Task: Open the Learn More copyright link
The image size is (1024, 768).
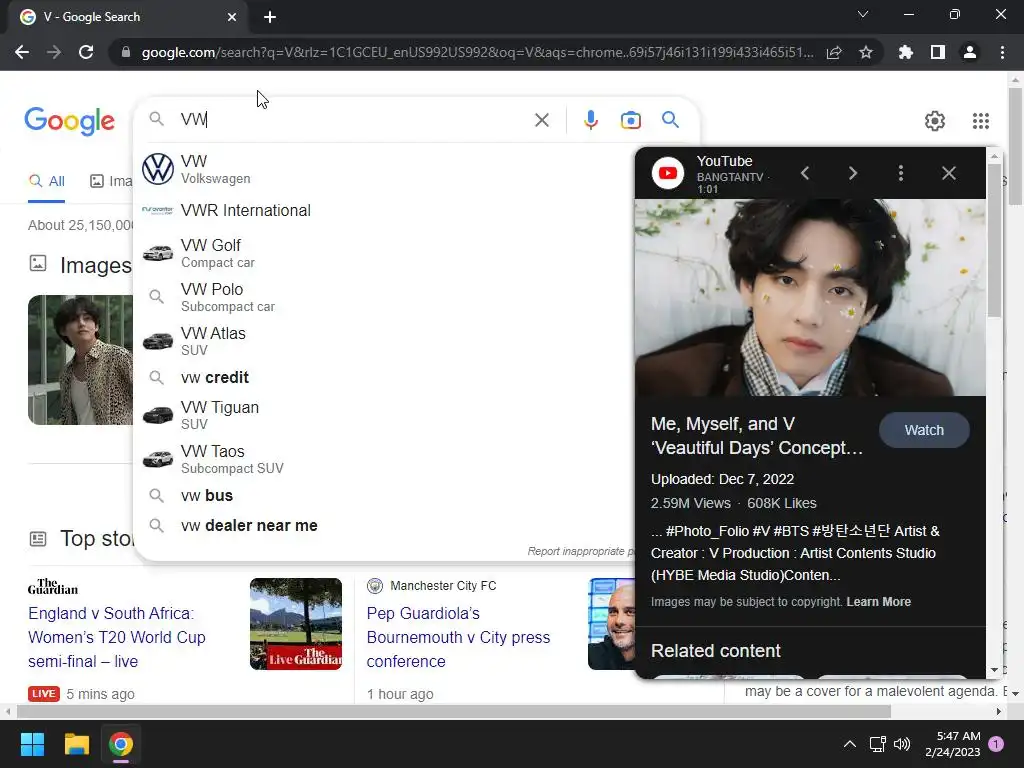Action: tap(878, 602)
